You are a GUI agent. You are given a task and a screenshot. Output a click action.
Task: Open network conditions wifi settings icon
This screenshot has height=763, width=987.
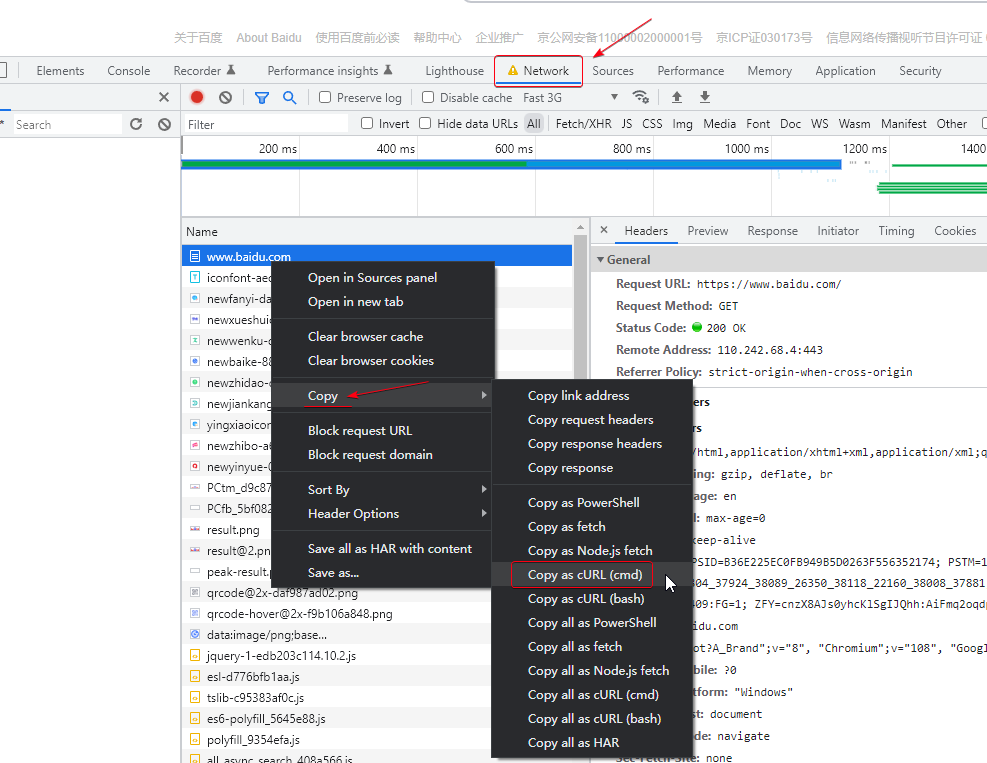pyautogui.click(x=641, y=97)
